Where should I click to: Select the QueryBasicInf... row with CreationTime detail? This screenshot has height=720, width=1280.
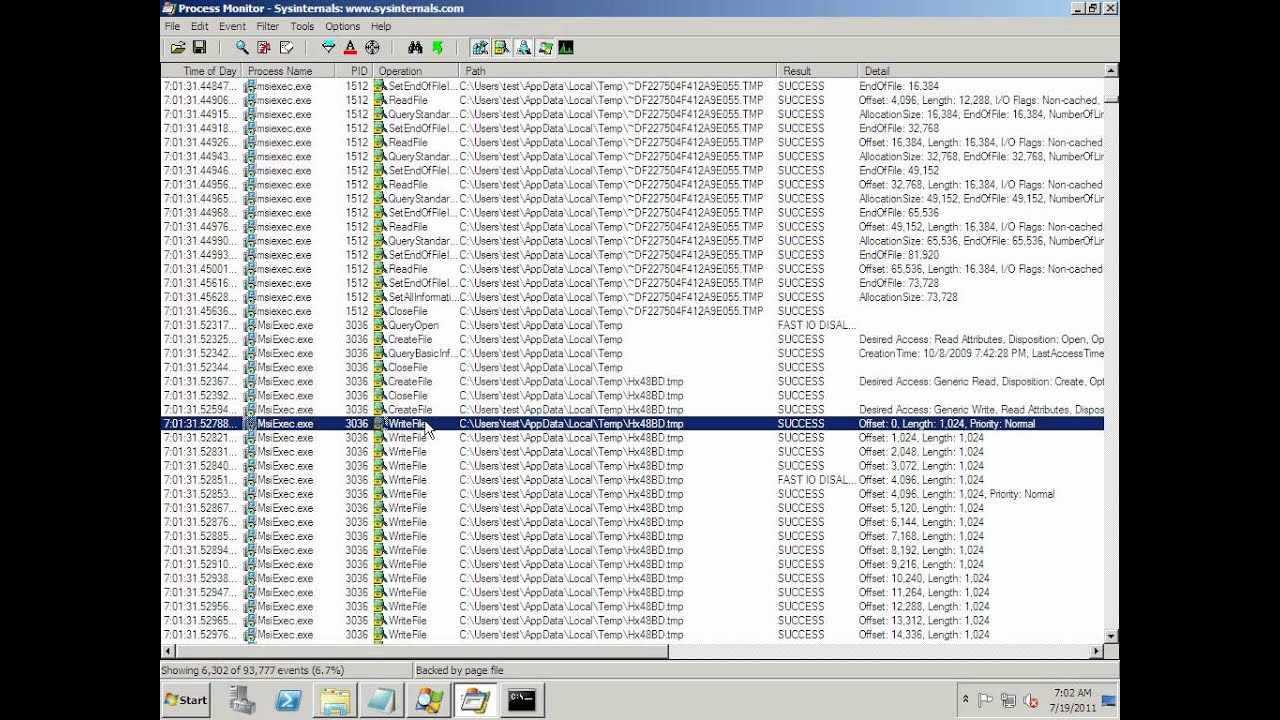click(x=632, y=354)
